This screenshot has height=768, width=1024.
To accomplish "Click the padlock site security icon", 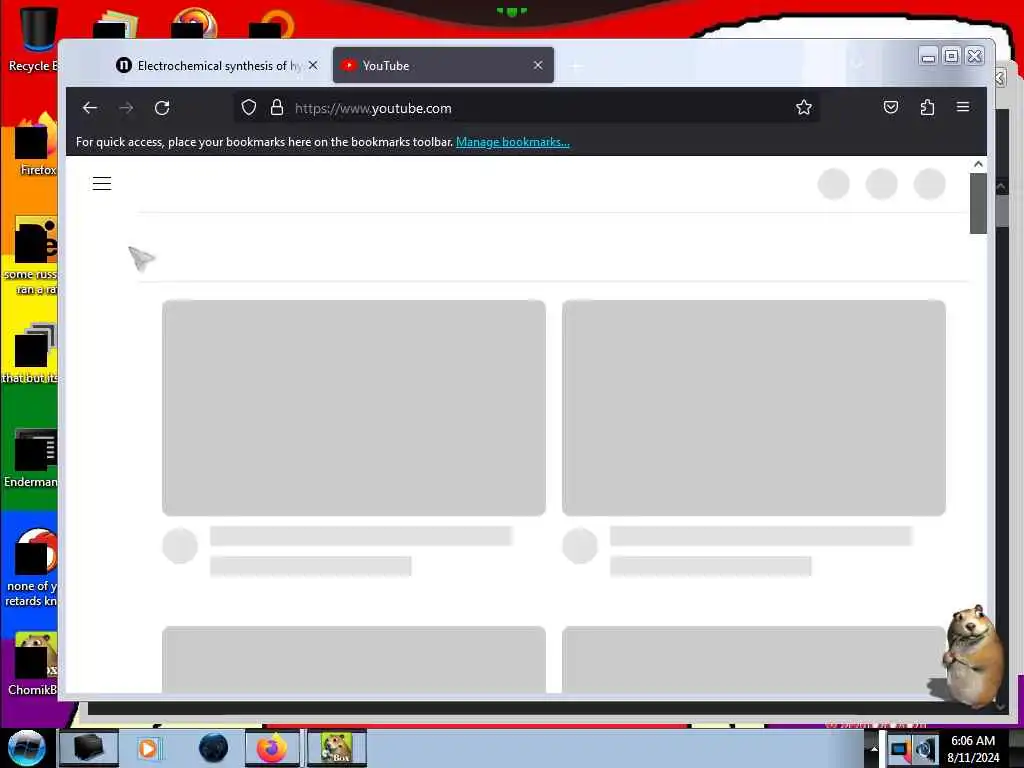I will point(277,108).
